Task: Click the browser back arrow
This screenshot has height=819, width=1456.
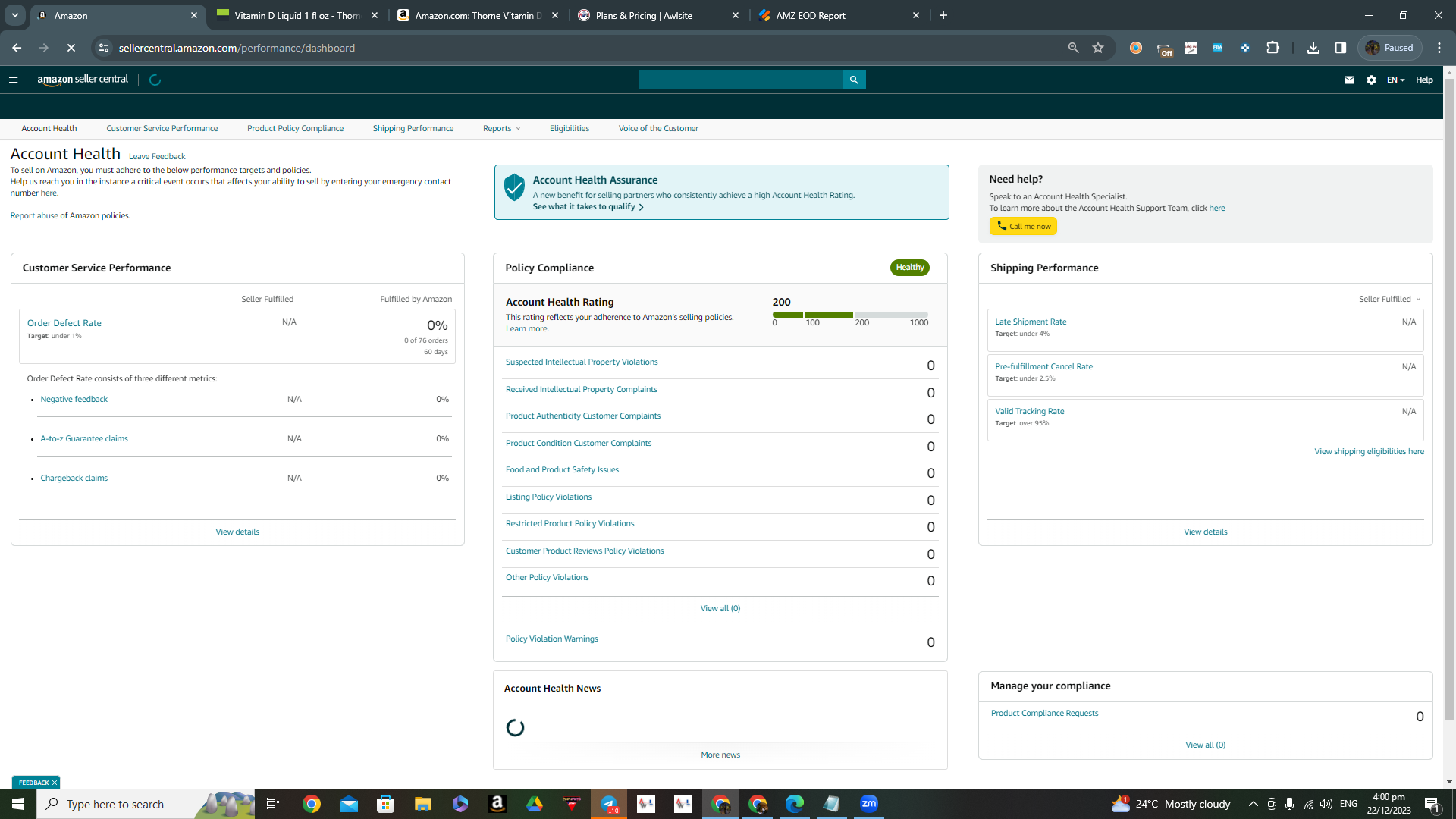Action: click(x=17, y=48)
